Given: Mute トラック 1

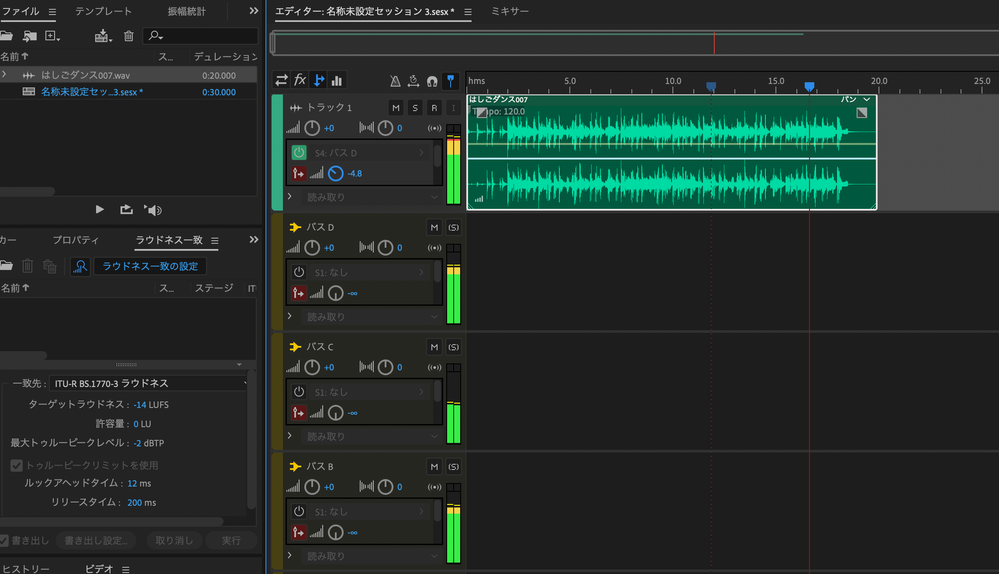Looking at the screenshot, I should click(x=396, y=107).
